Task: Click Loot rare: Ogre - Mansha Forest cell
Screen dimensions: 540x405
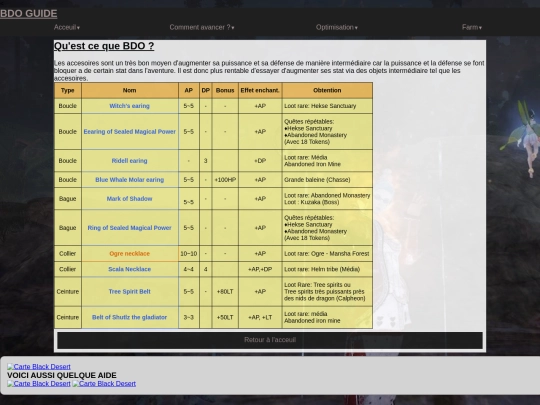Action: 327,253
